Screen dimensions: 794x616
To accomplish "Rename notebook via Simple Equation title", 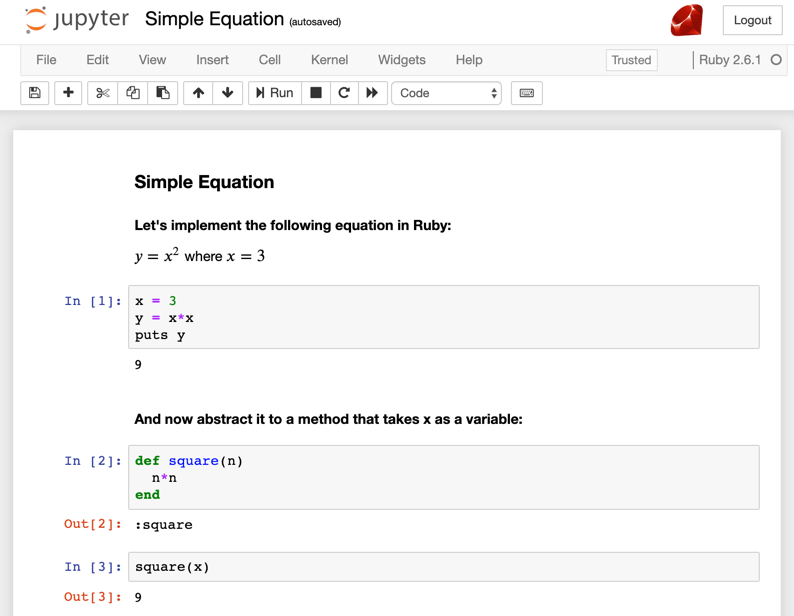I will point(214,19).
